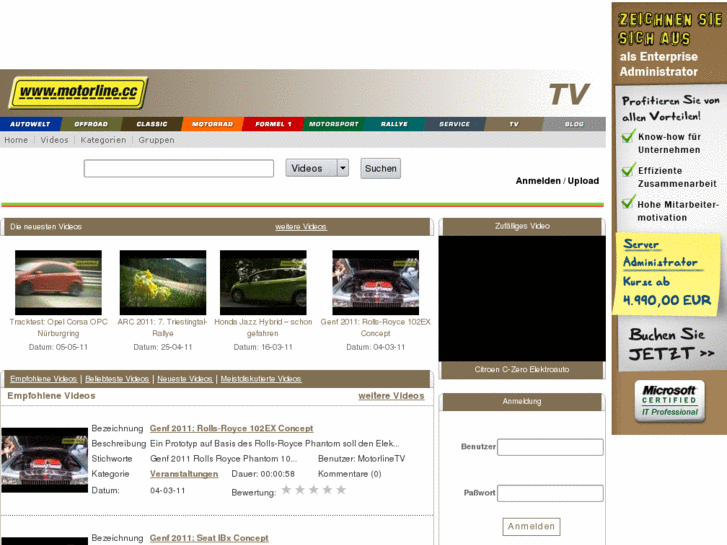727x545 pixels.
Task: Rate Rolls-Royce video two stars
Action: 300,490
